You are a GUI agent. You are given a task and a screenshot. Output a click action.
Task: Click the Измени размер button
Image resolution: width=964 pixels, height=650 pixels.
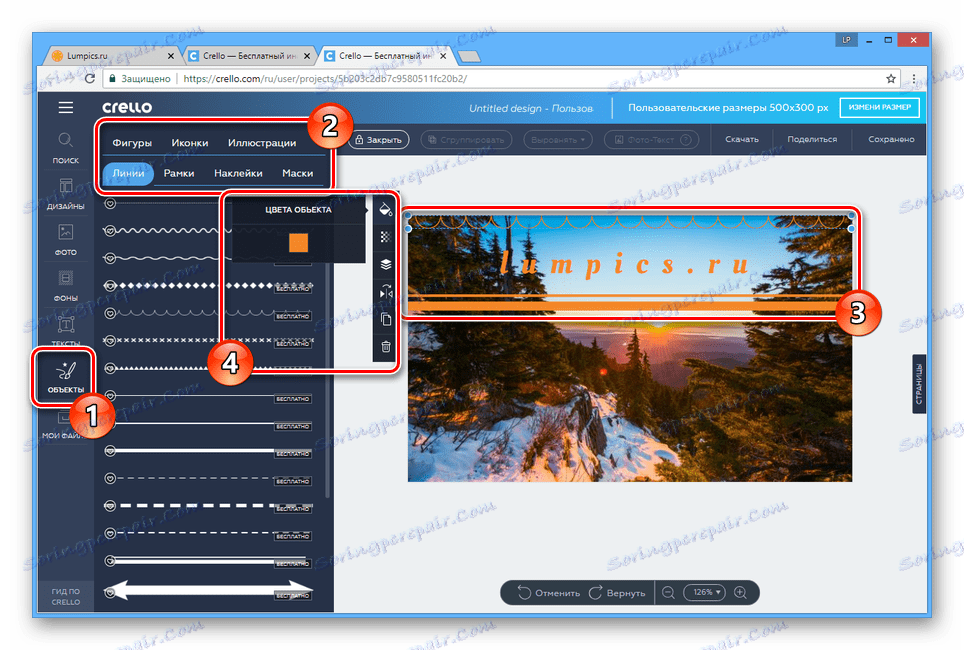[x=880, y=108]
